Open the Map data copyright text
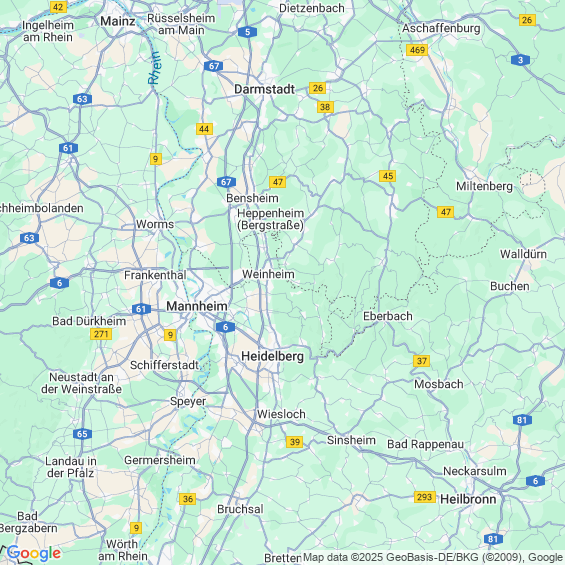This screenshot has height=565, width=565. (x=433, y=557)
